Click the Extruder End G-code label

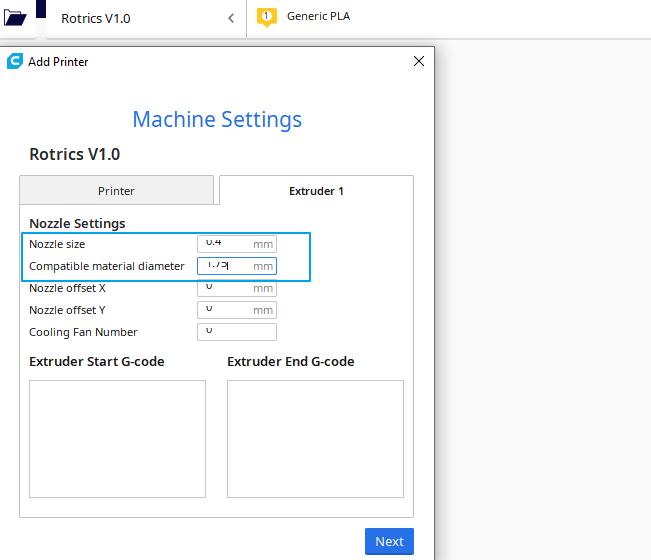291,362
